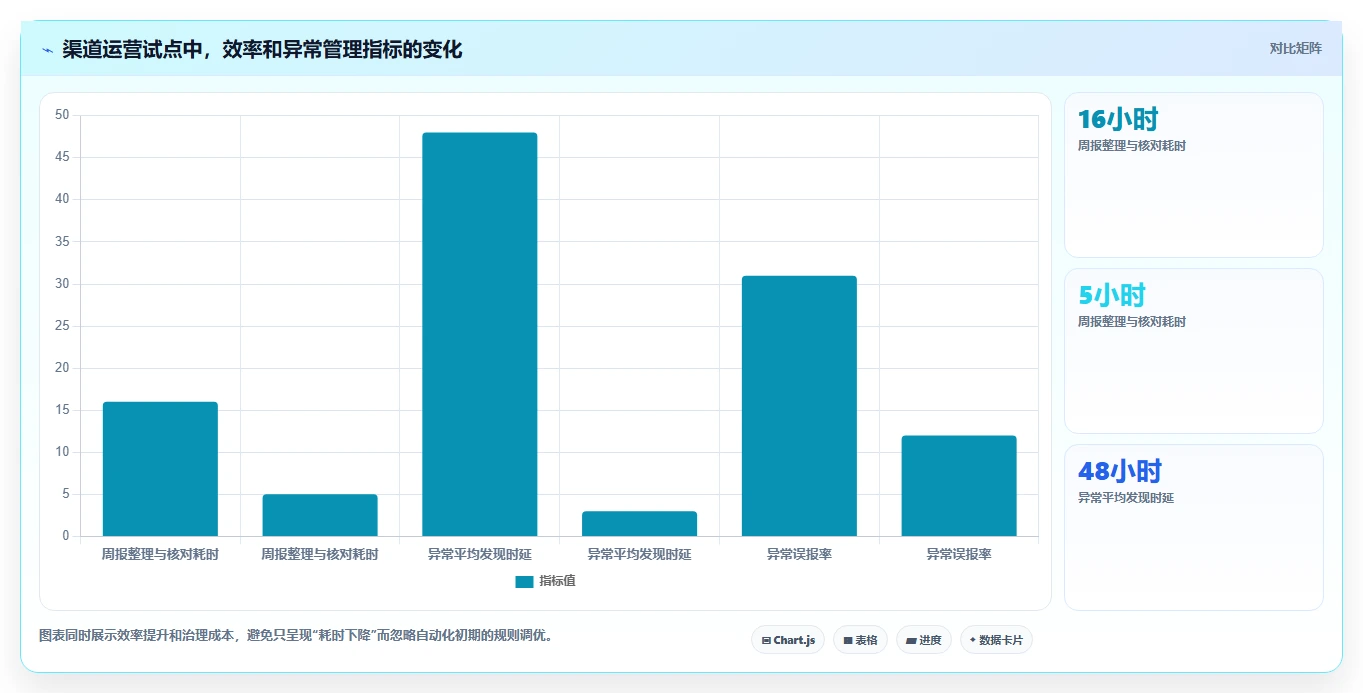The width and height of the screenshot is (1363, 693).
Task: Select the Chart.js chip
Action: pyautogui.click(x=788, y=640)
